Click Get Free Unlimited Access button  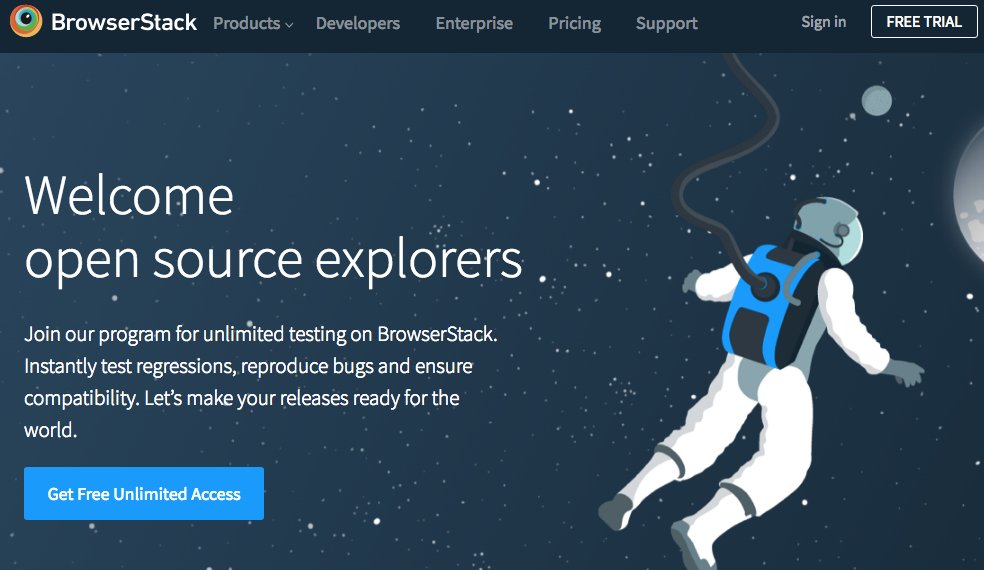(144, 493)
